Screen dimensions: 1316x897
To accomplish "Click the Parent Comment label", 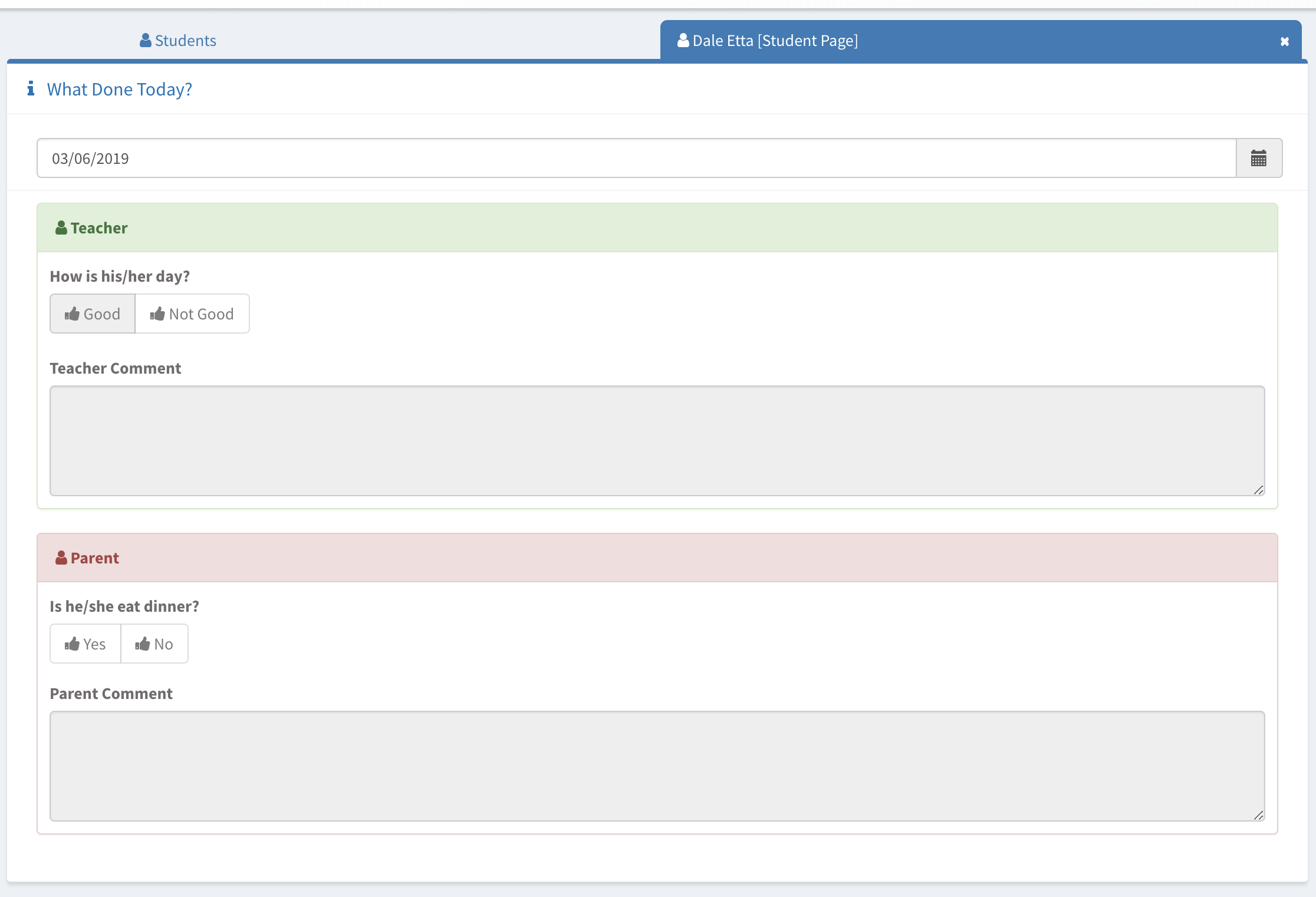I will pyautogui.click(x=111, y=694).
